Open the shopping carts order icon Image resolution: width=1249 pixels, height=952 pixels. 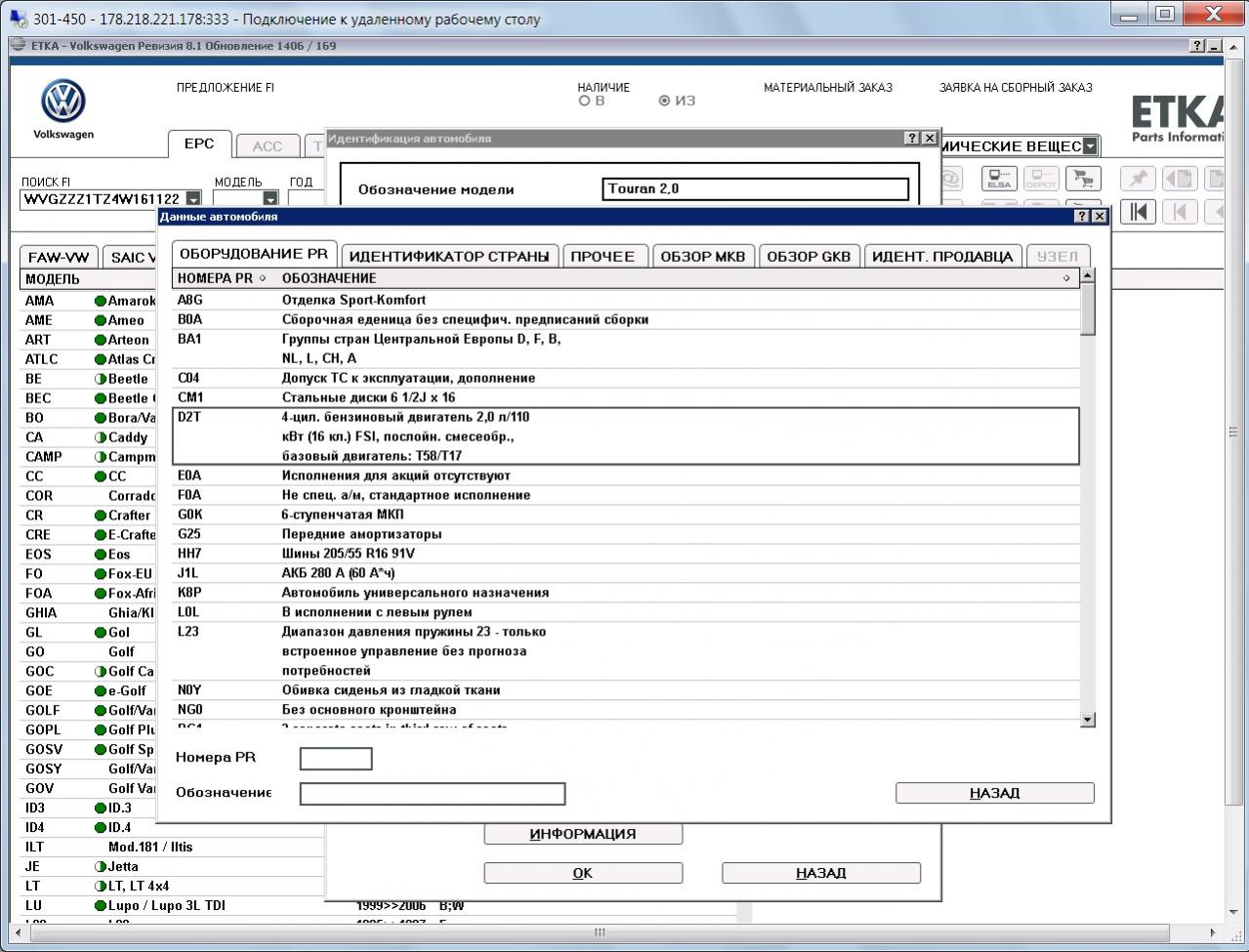point(1083,179)
